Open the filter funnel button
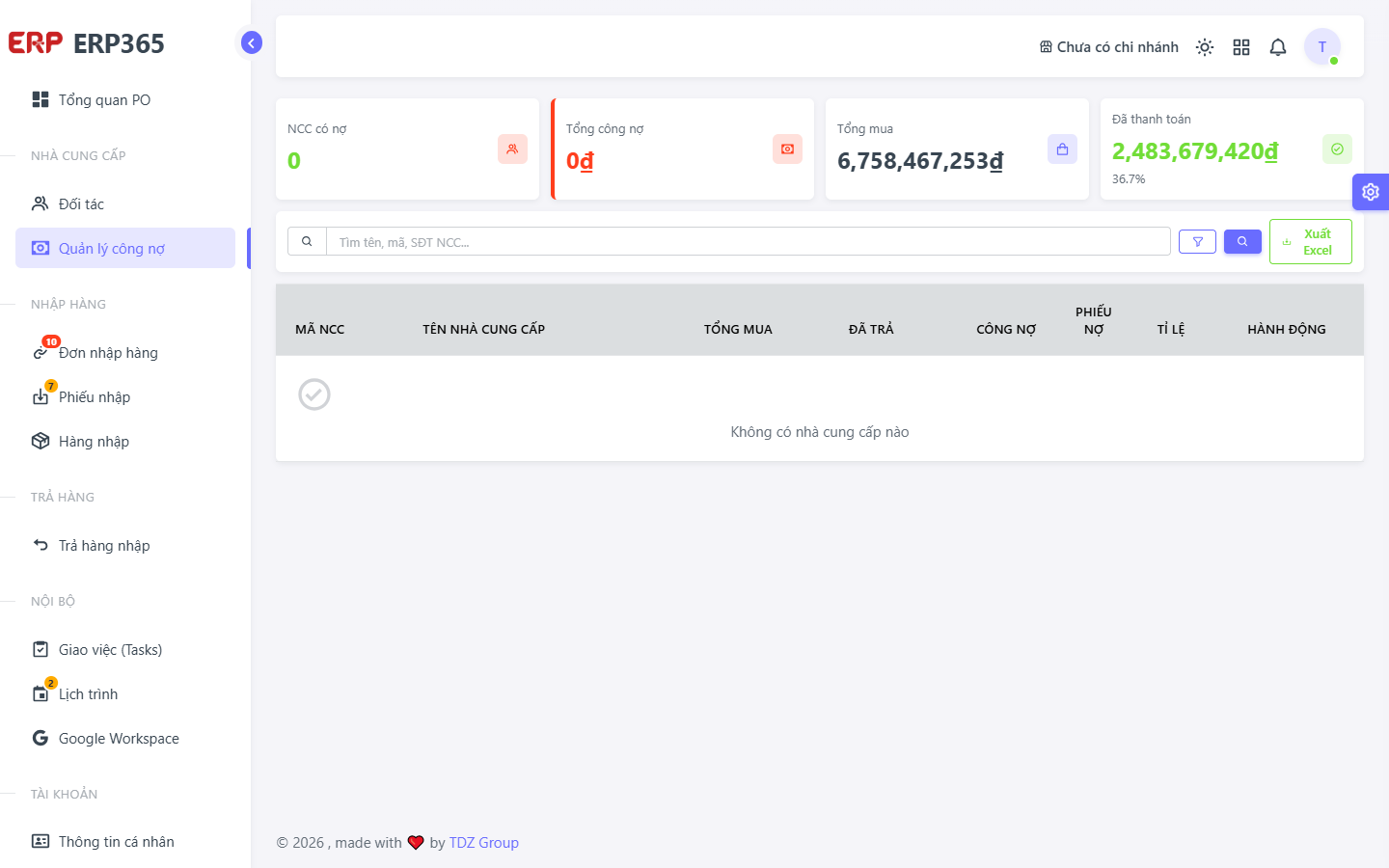 coord(1197,241)
